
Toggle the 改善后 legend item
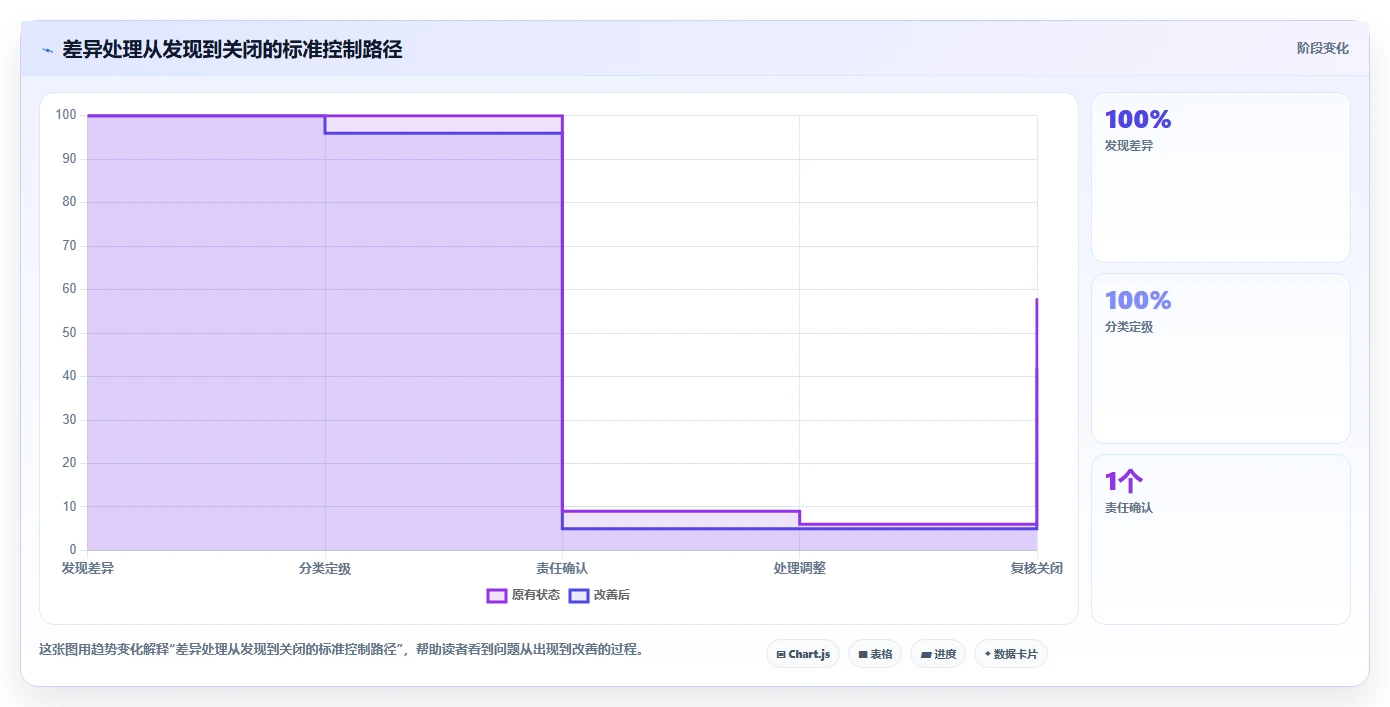[x=599, y=595]
